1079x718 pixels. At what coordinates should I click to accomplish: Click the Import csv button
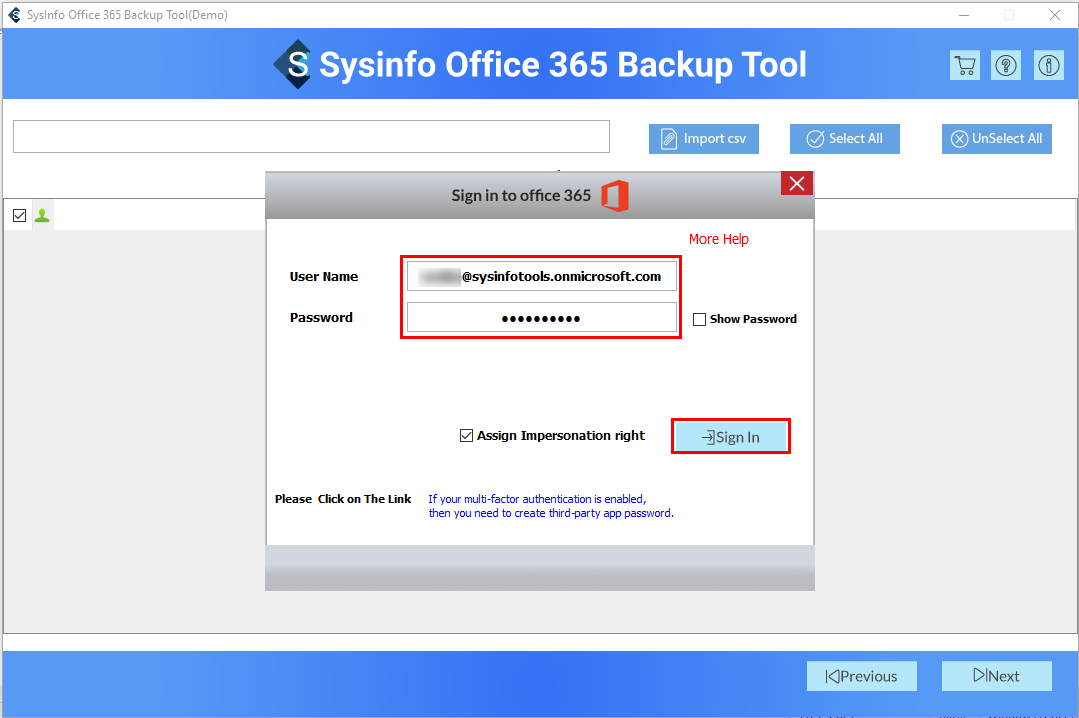703,139
